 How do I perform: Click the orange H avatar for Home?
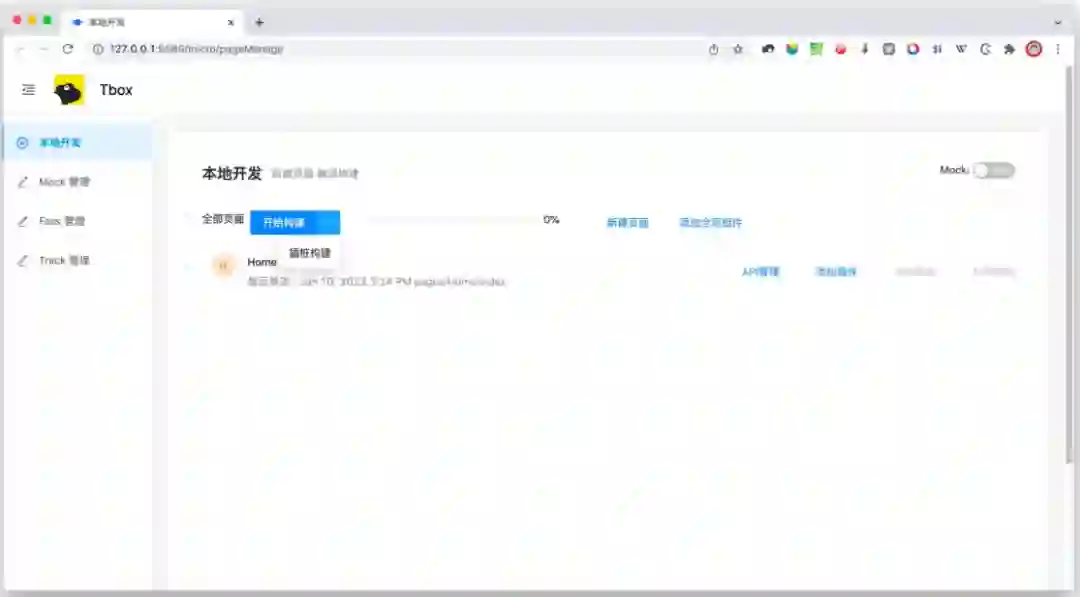[x=223, y=265]
